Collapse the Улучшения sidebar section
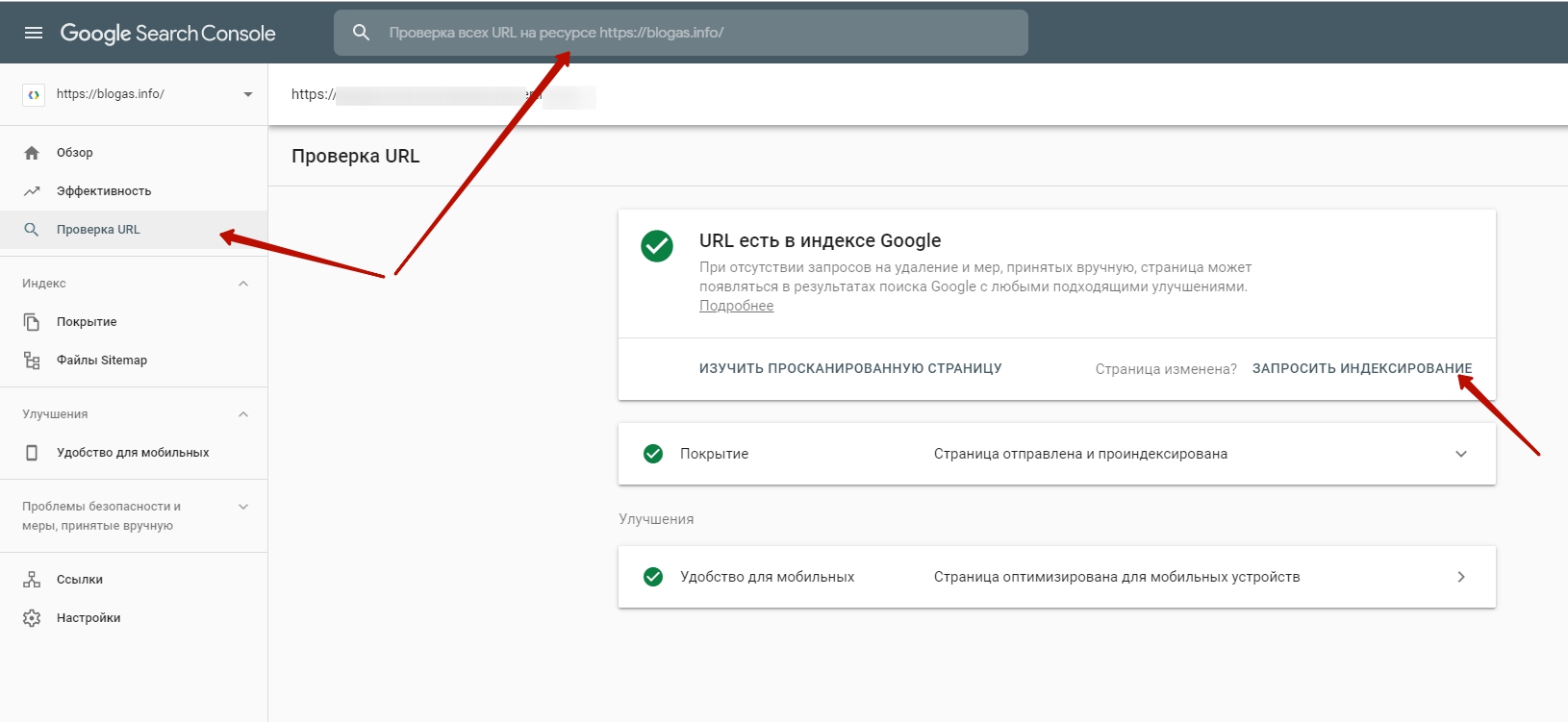This screenshot has width=1568, height=722. click(x=243, y=414)
